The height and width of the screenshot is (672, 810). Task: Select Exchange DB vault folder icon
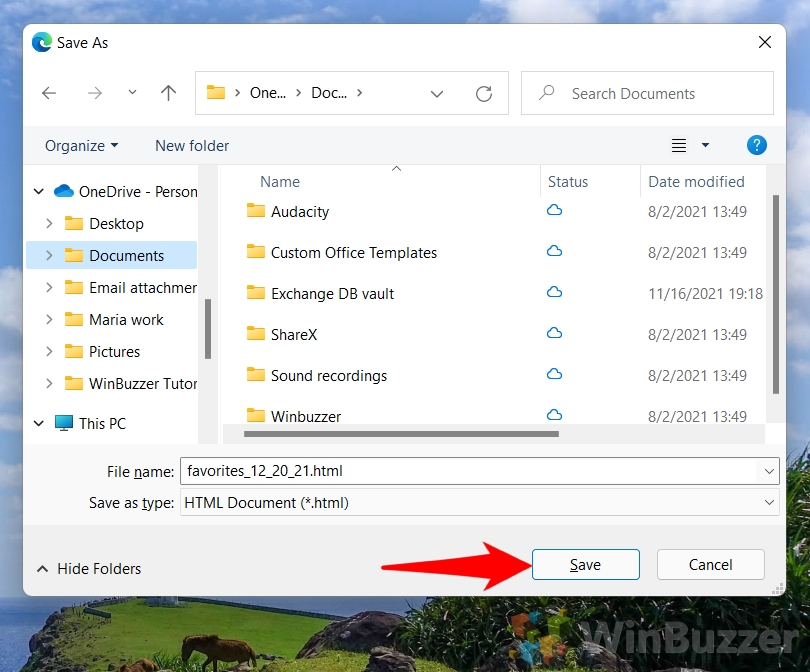tap(256, 292)
